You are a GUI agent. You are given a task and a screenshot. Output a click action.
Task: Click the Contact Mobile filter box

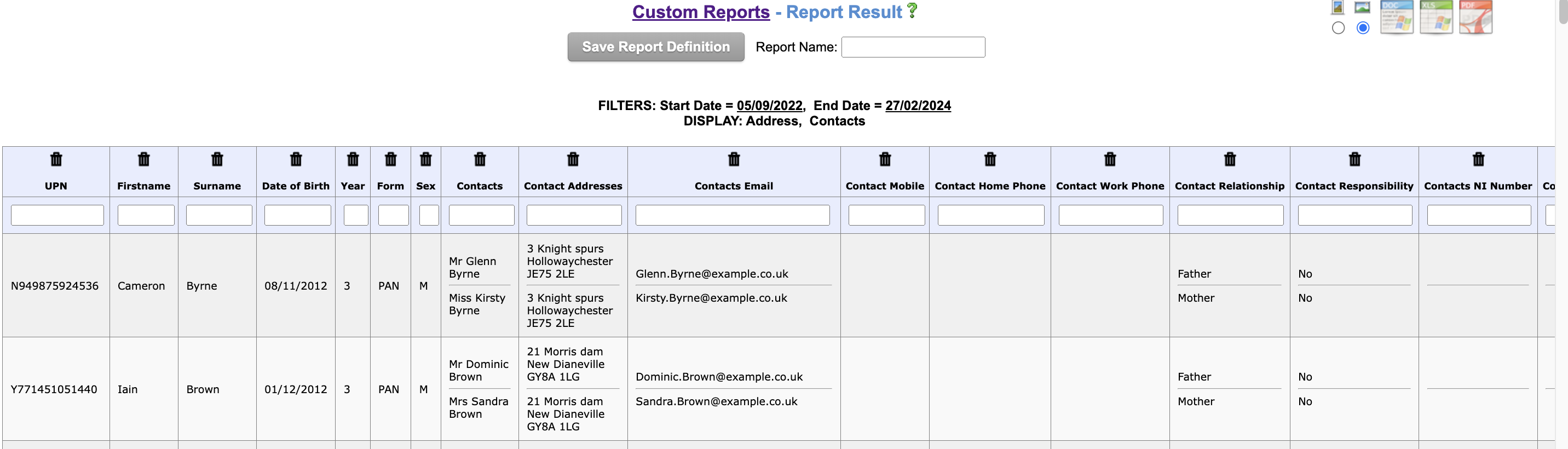[887, 215]
